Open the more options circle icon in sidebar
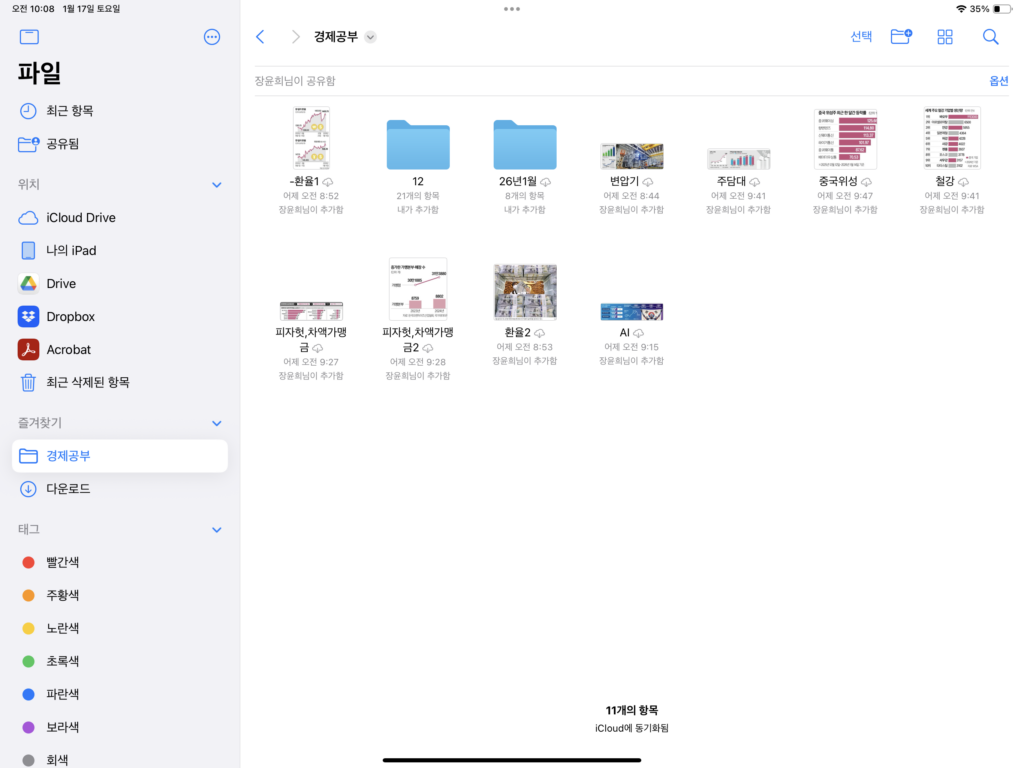The image size is (1024, 768). (x=211, y=36)
